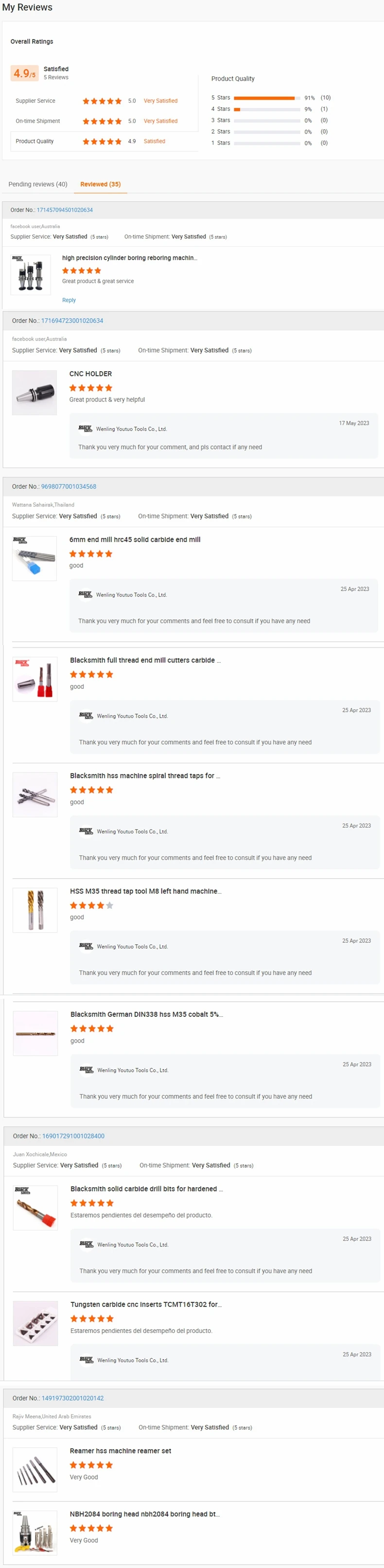
Task: Open cylinder boring machine product thumbnail
Action: pyautogui.click(x=31, y=275)
